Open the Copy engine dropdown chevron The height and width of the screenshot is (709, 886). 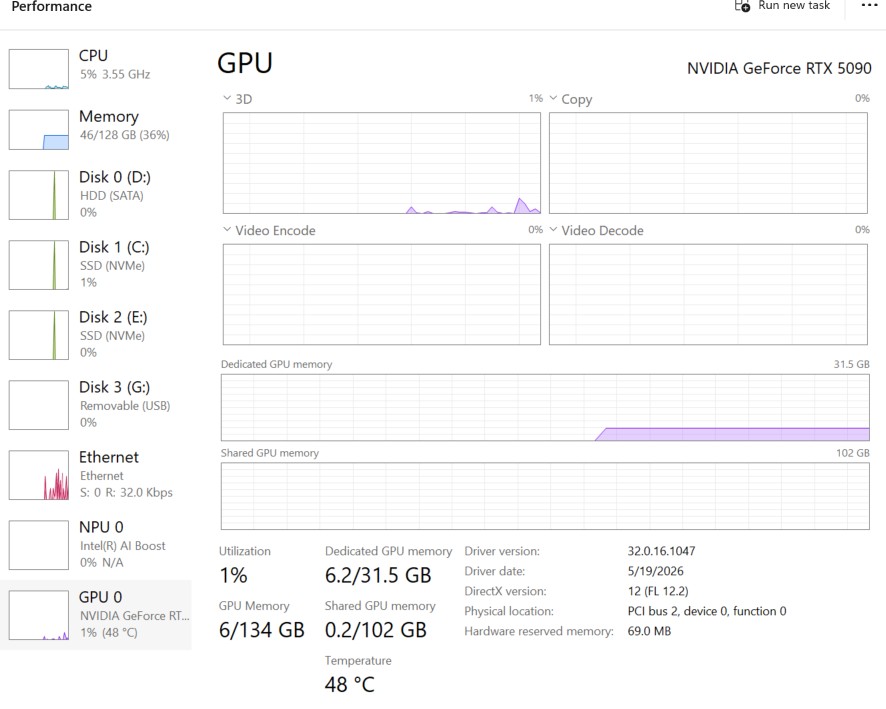(553, 98)
